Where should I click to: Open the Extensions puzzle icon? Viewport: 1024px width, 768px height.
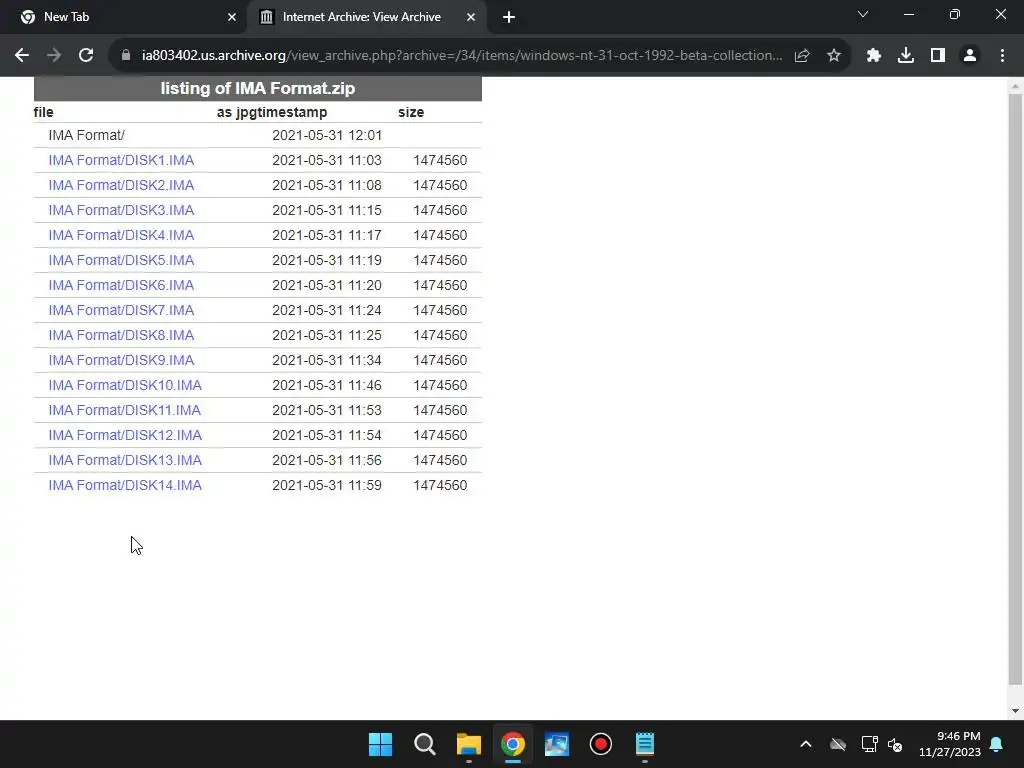click(x=874, y=56)
